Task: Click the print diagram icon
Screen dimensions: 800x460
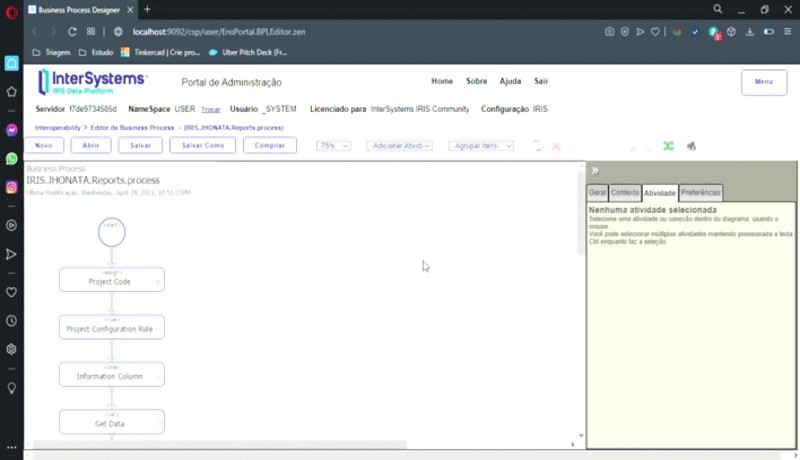Action: [691, 146]
